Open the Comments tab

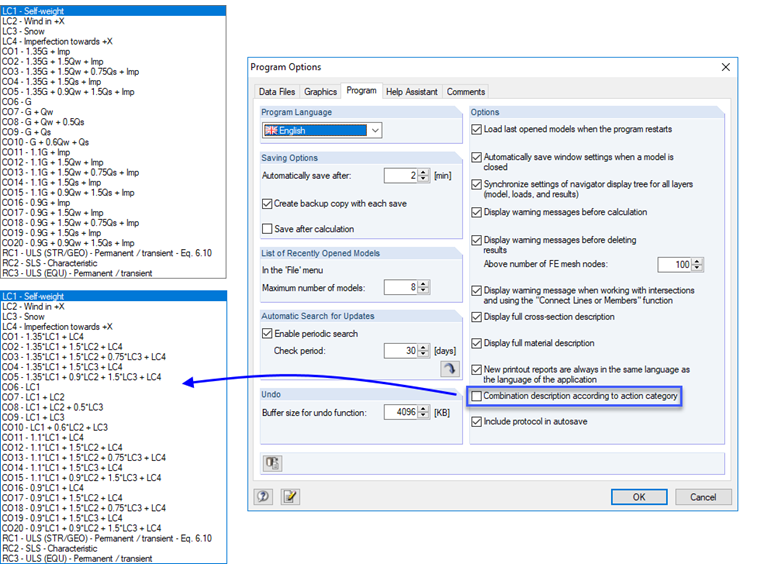point(466,92)
